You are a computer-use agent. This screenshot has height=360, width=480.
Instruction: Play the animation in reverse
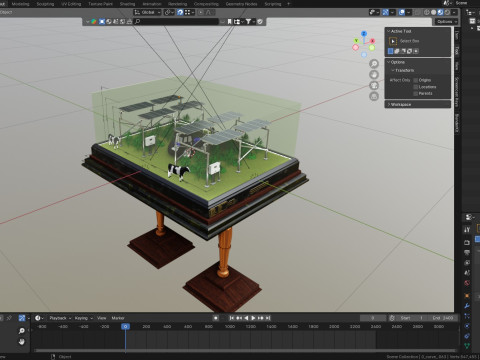click(246, 318)
